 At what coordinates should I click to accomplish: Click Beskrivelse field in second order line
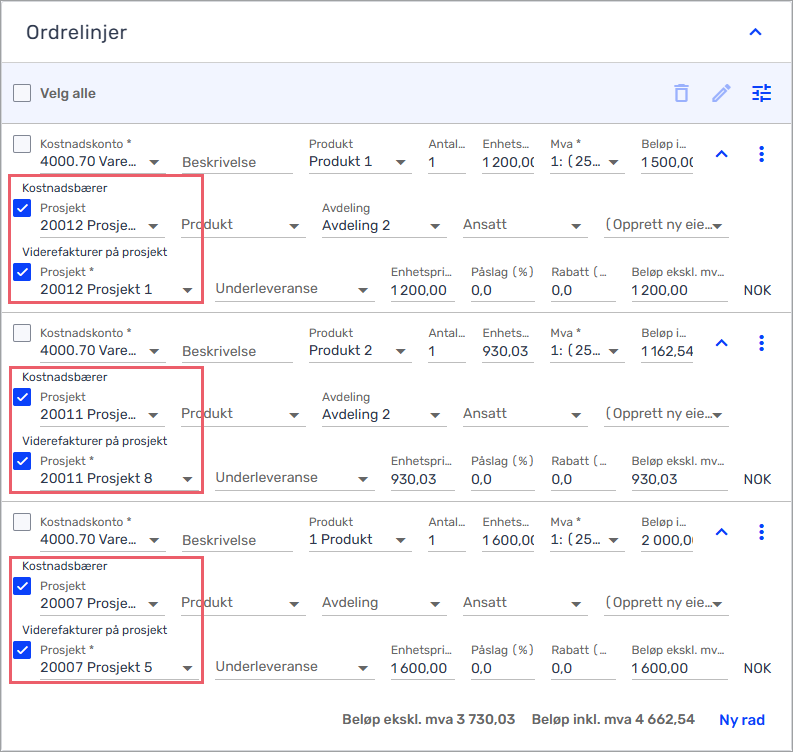(237, 351)
